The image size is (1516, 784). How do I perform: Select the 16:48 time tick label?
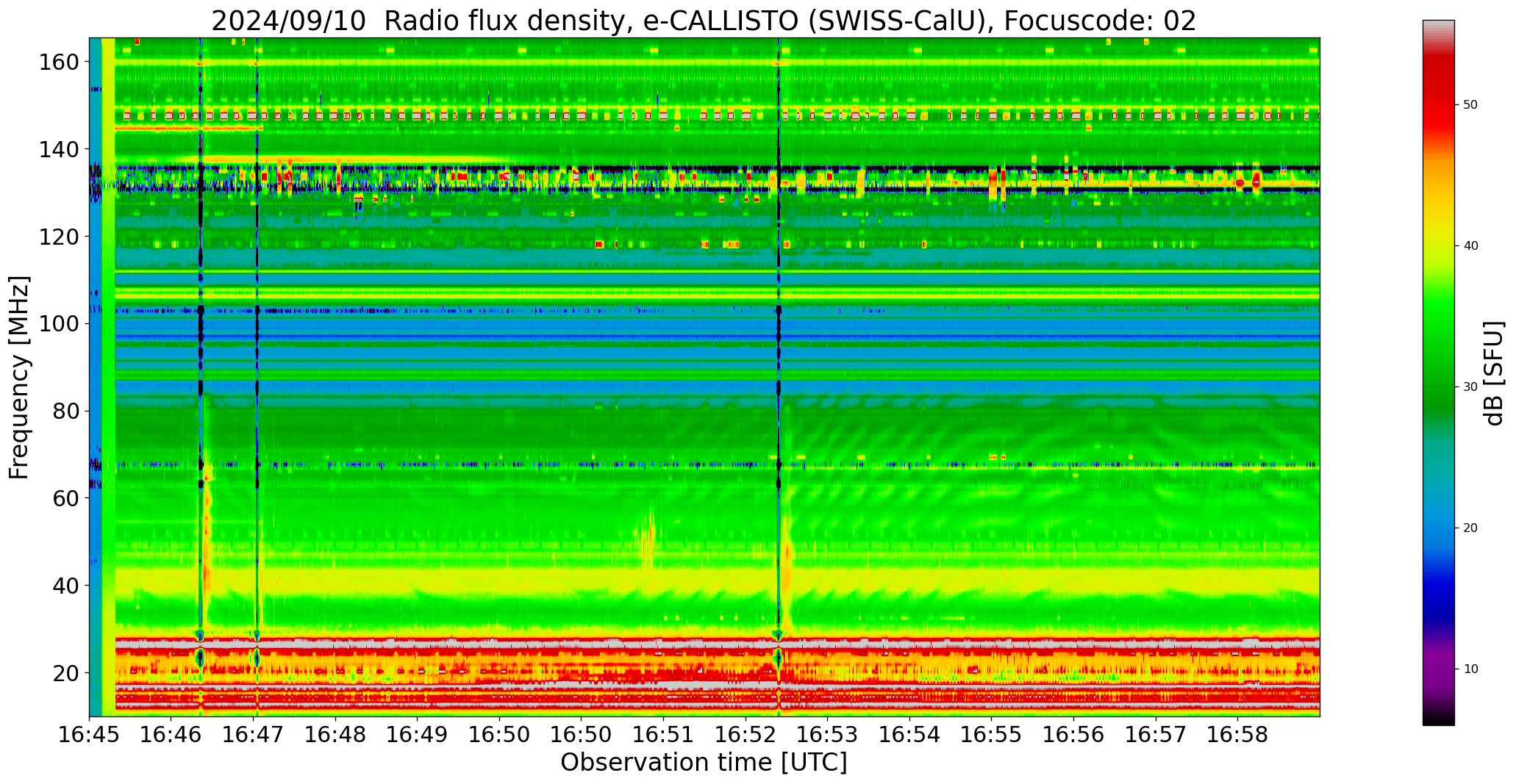335,734
